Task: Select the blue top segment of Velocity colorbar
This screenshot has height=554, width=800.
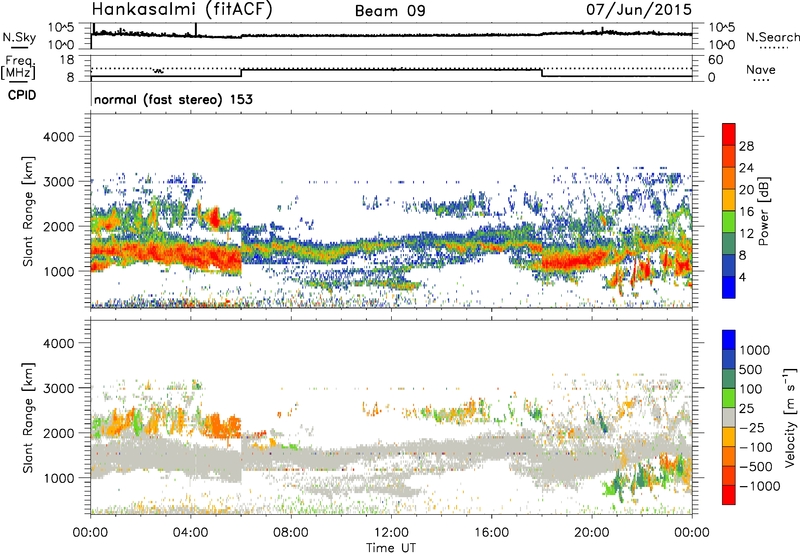Action: tap(729, 339)
